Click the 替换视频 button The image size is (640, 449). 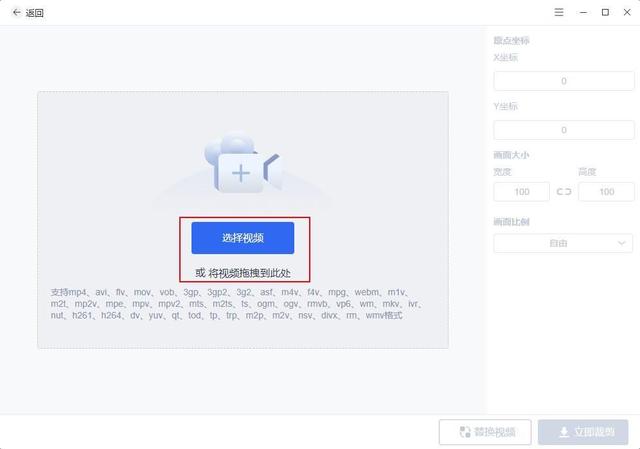(x=485, y=432)
